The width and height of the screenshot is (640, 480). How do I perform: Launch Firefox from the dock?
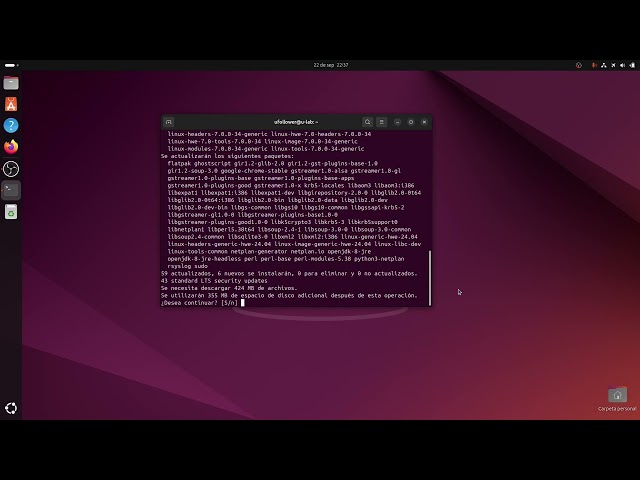11,147
